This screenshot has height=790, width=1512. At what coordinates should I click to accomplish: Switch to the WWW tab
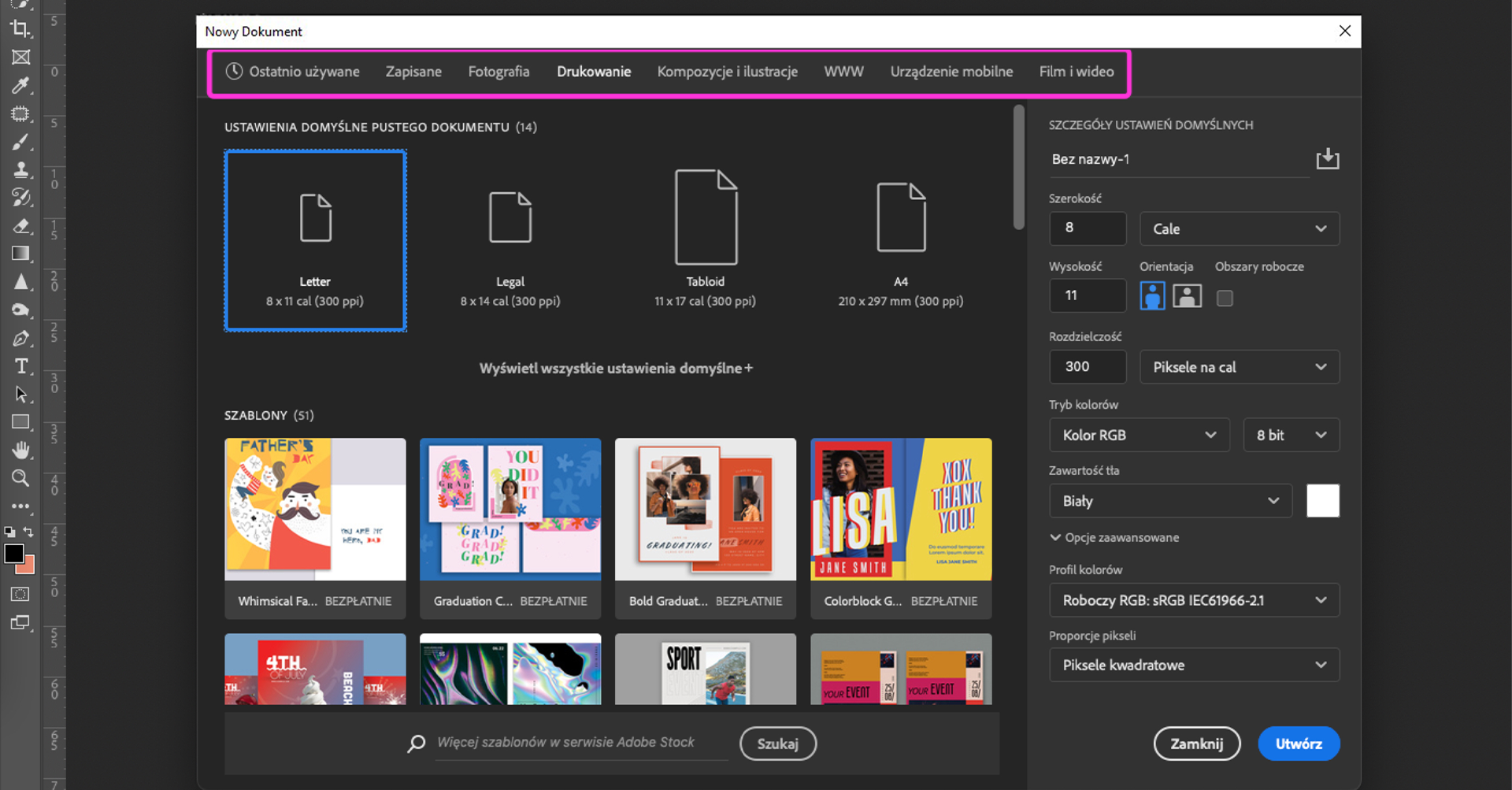click(x=843, y=72)
